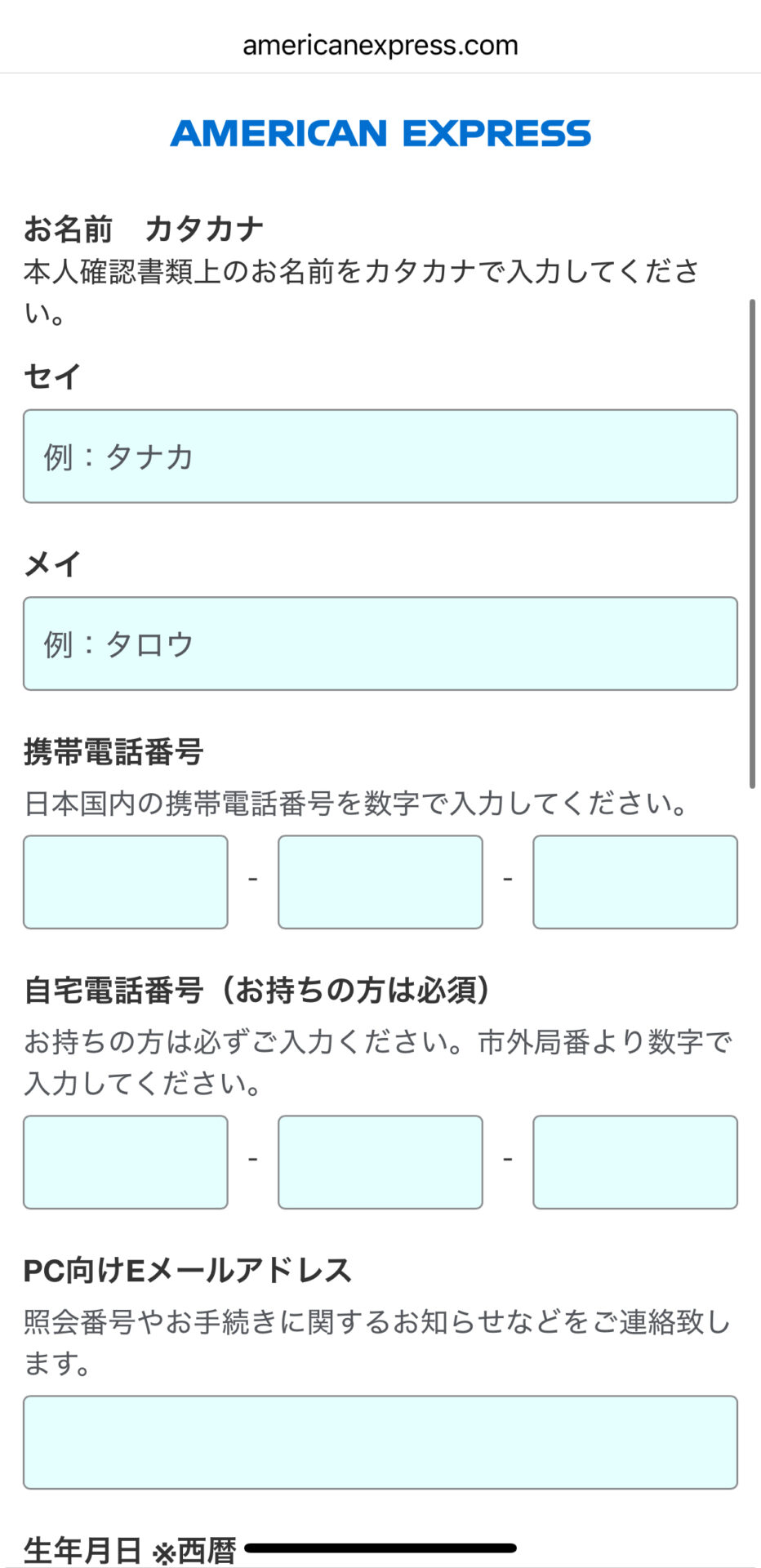The image size is (761, 1568).
Task: Click middle box of 携帯電話番号
Action: tap(380, 882)
